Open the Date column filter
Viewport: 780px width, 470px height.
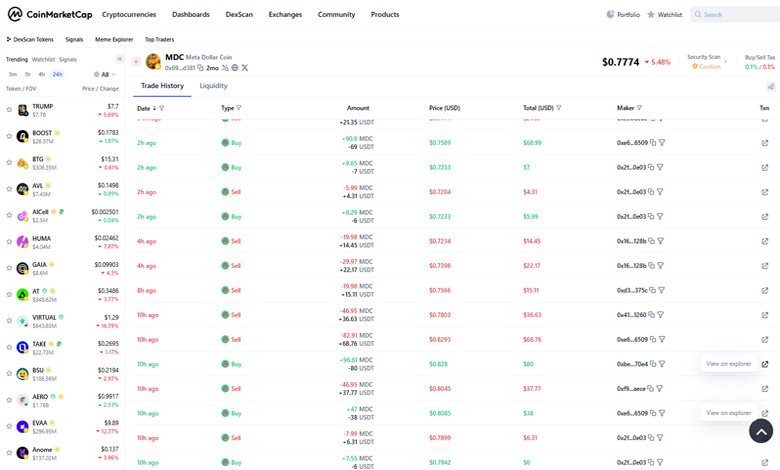[x=162, y=108]
